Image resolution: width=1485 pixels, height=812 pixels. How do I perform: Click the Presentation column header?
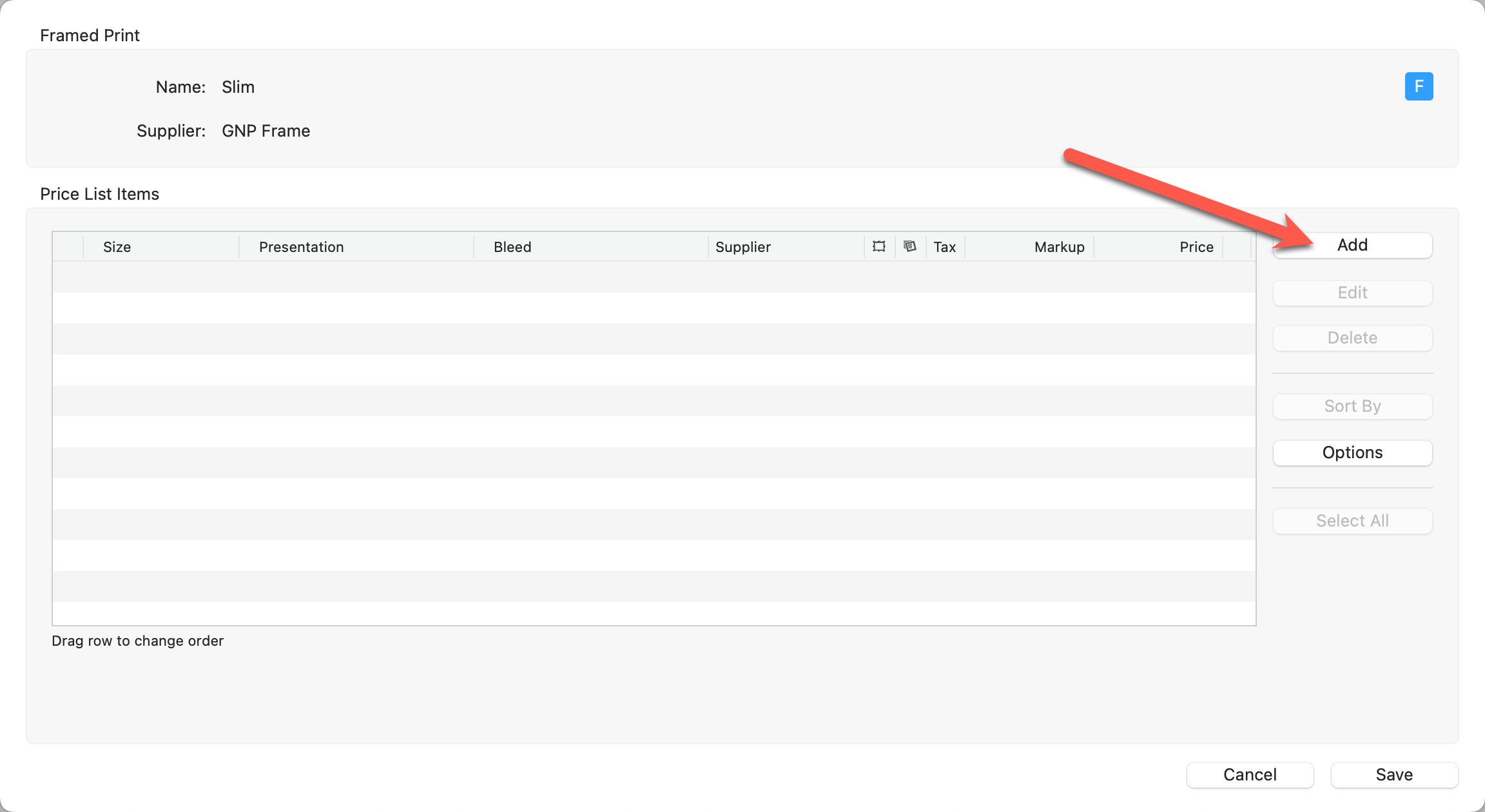[301, 247]
